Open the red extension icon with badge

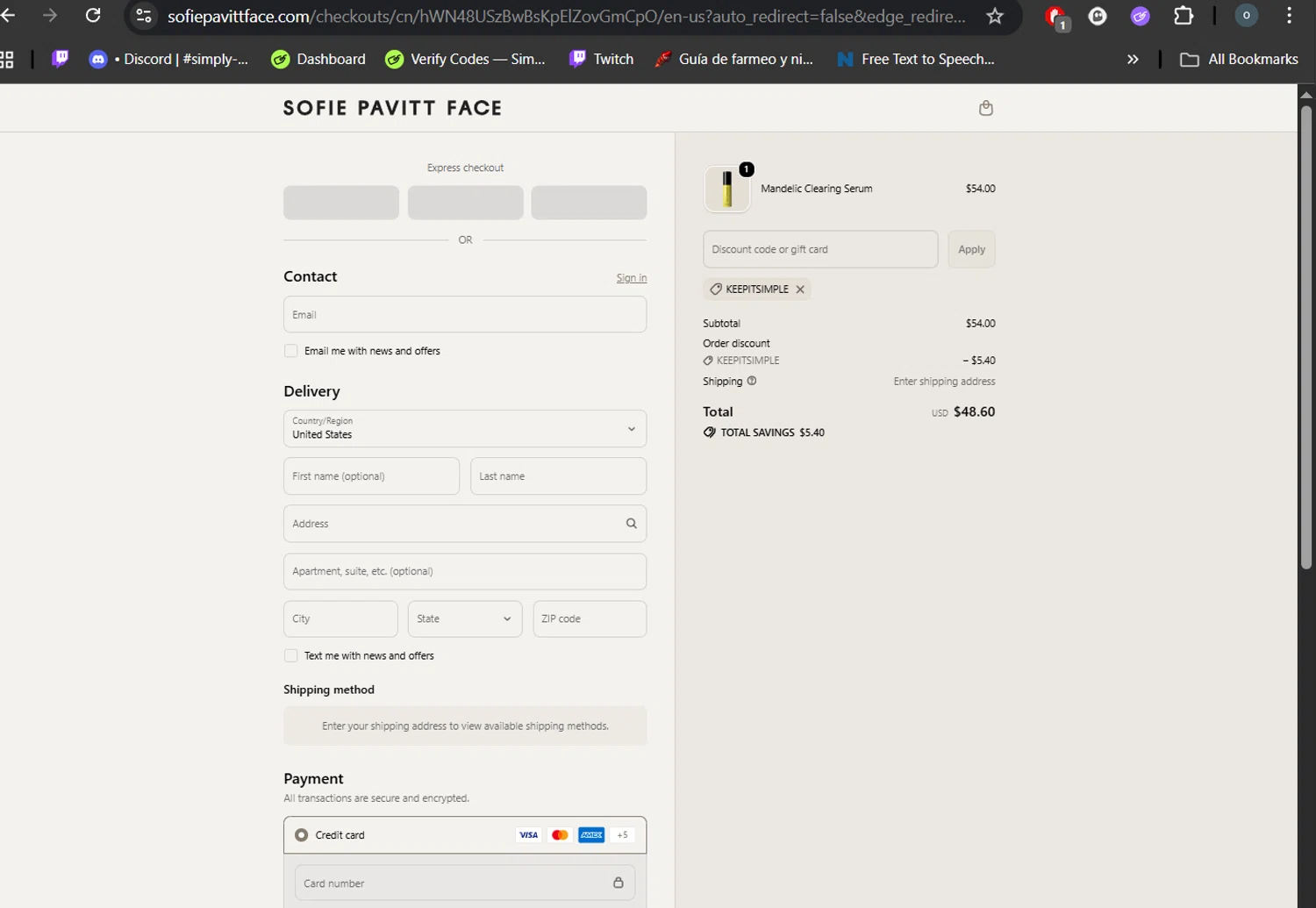pyautogui.click(x=1056, y=17)
